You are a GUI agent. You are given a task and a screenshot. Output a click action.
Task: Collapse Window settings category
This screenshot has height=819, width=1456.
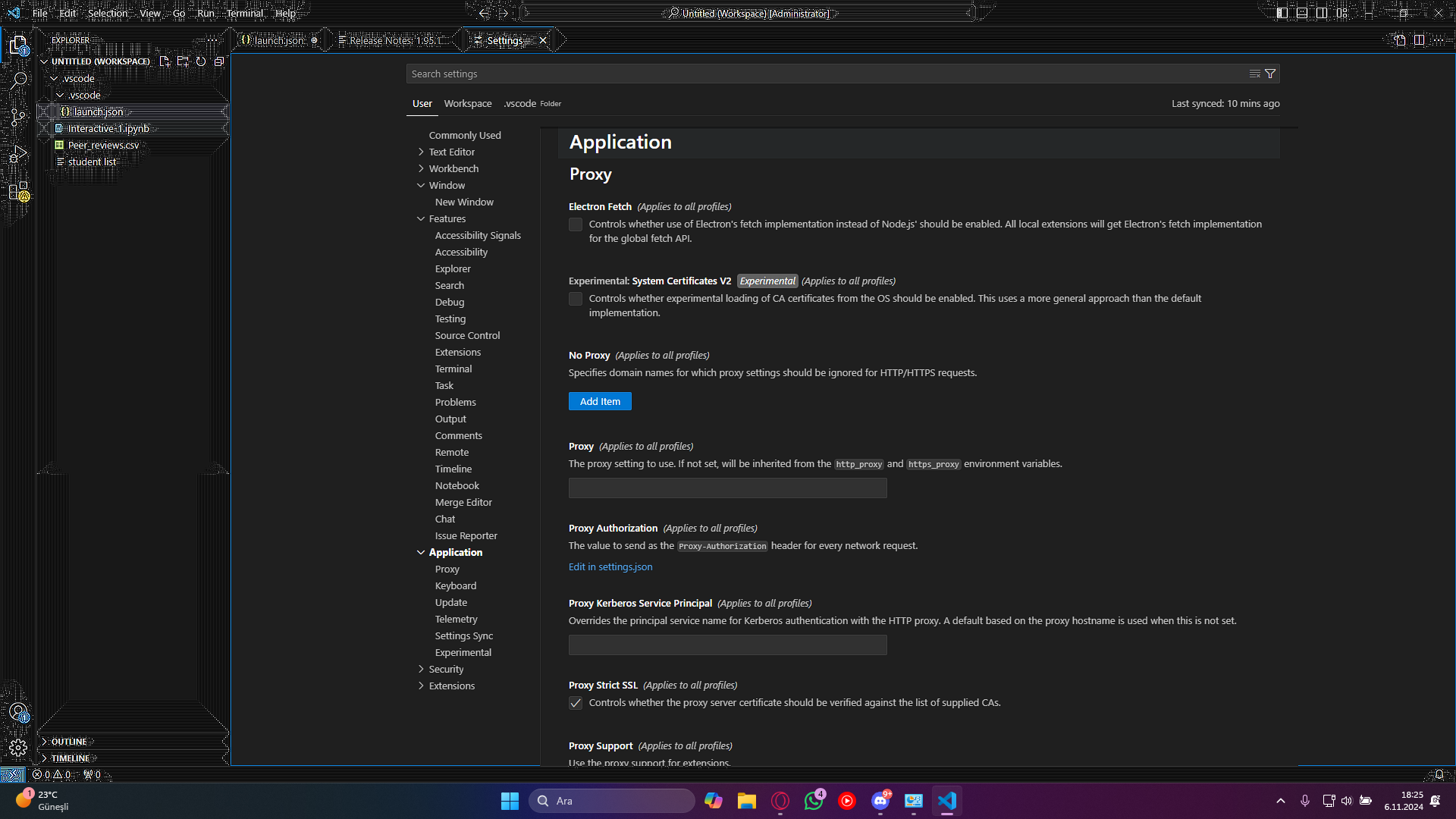pos(421,185)
